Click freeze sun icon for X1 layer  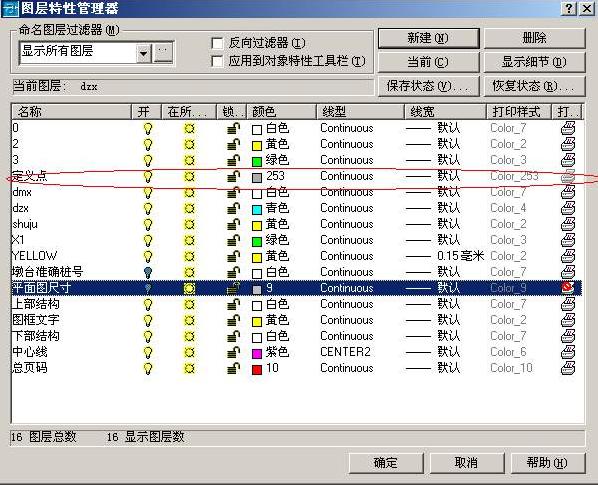tap(189, 241)
